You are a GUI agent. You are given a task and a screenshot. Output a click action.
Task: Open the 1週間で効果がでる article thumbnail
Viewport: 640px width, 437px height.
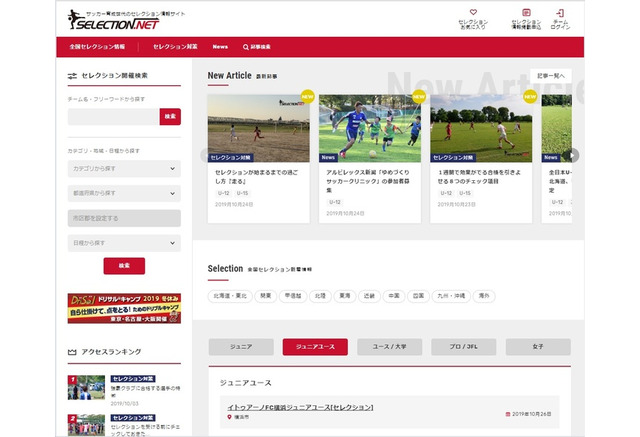click(x=481, y=129)
